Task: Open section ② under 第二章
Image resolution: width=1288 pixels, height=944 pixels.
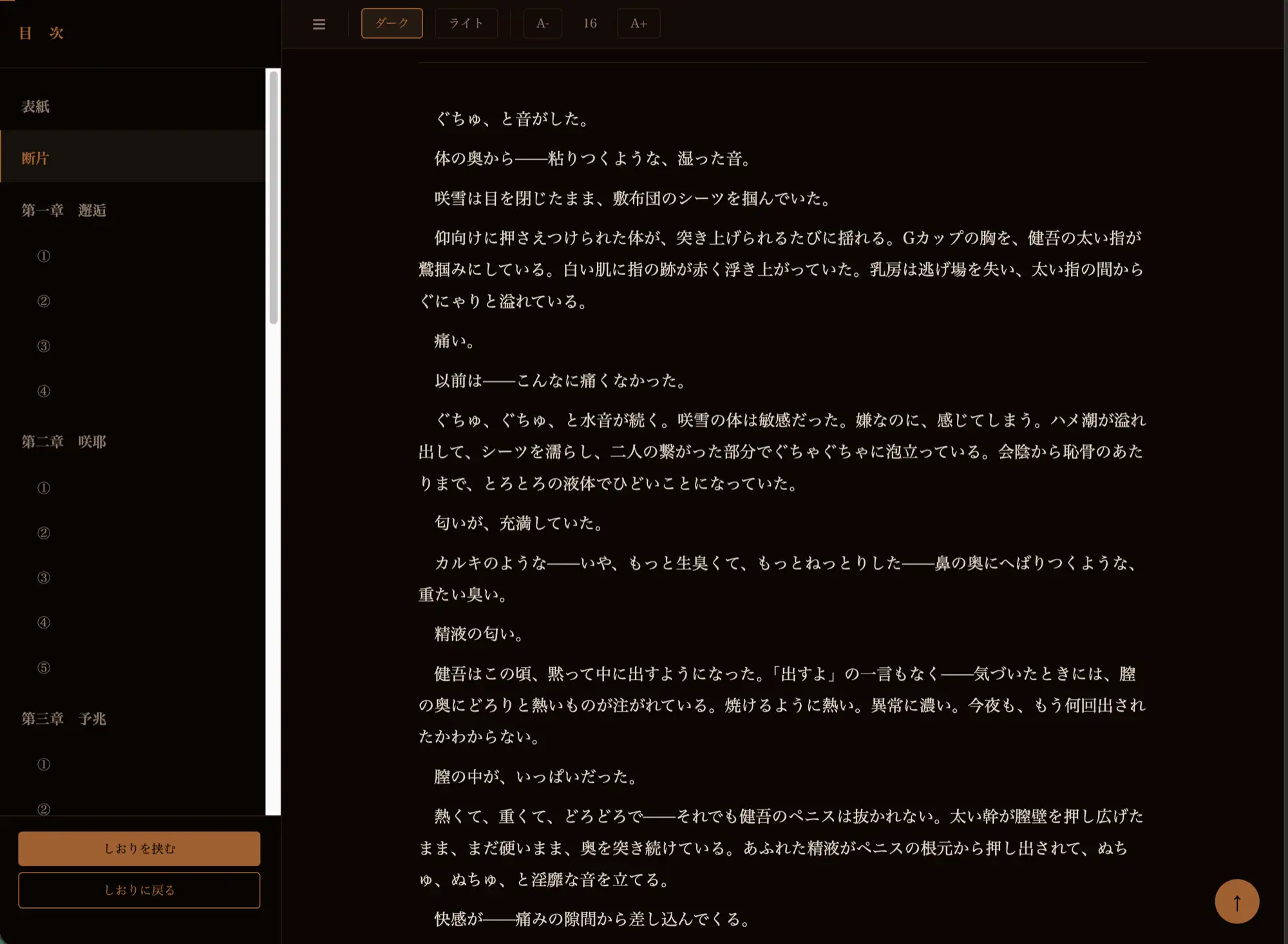Action: click(44, 533)
